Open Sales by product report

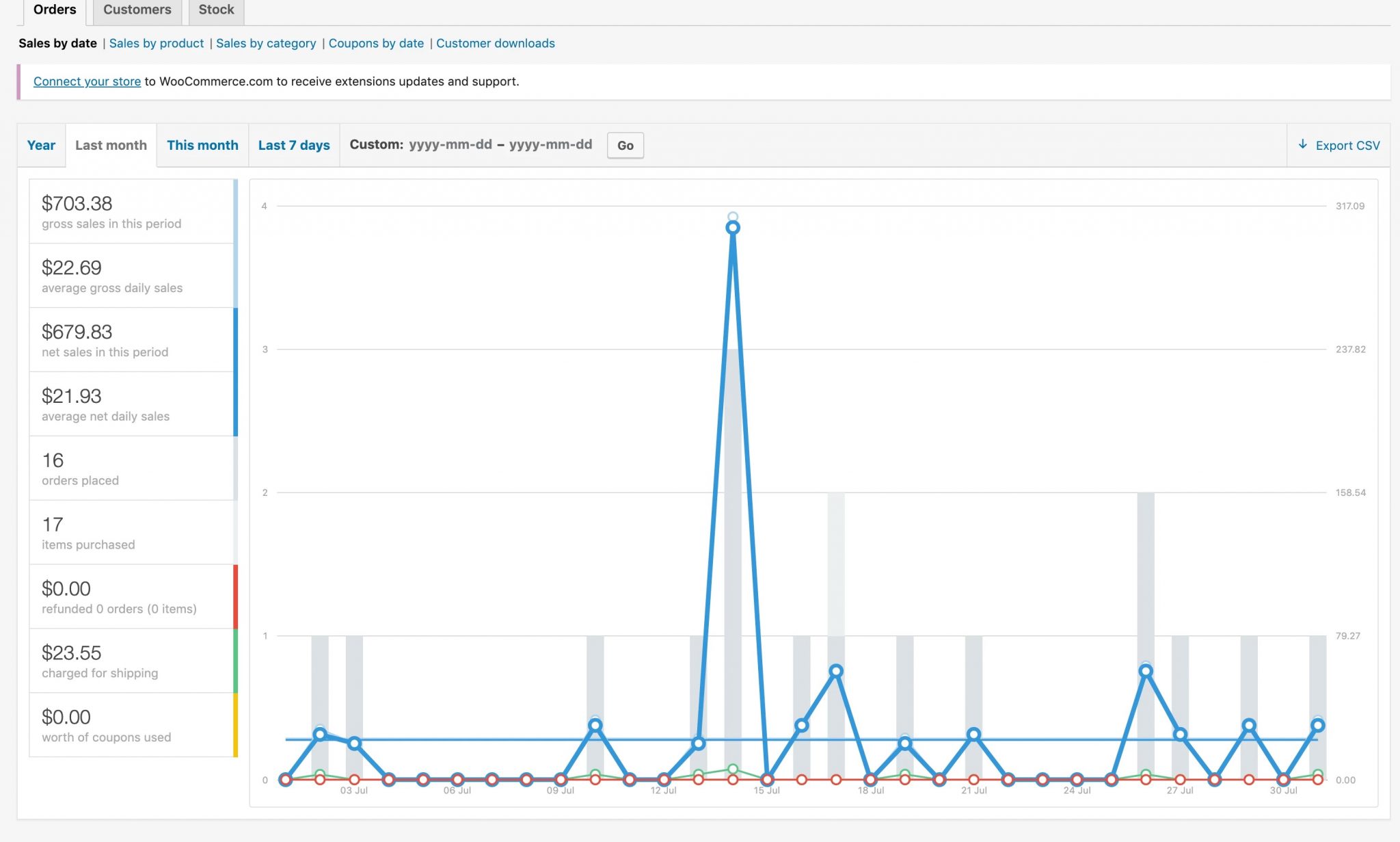tap(157, 43)
